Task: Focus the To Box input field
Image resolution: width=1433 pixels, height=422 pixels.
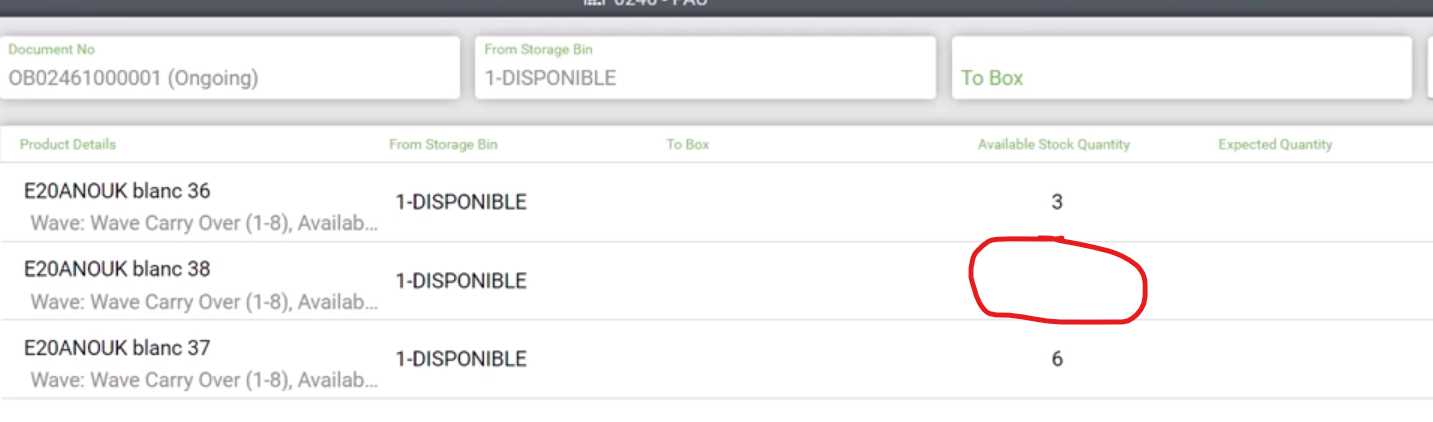Action: (x=1180, y=77)
